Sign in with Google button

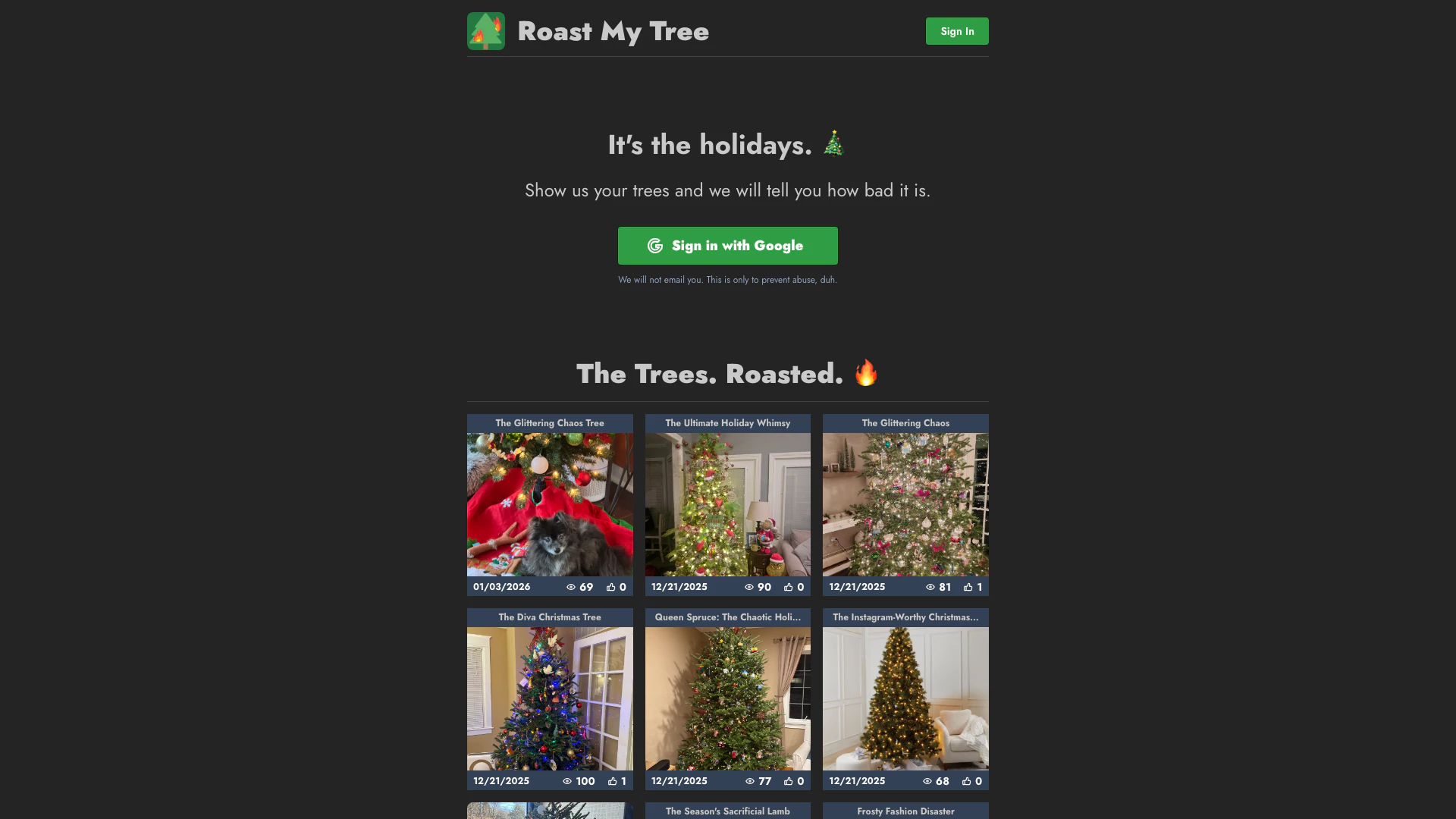click(728, 246)
